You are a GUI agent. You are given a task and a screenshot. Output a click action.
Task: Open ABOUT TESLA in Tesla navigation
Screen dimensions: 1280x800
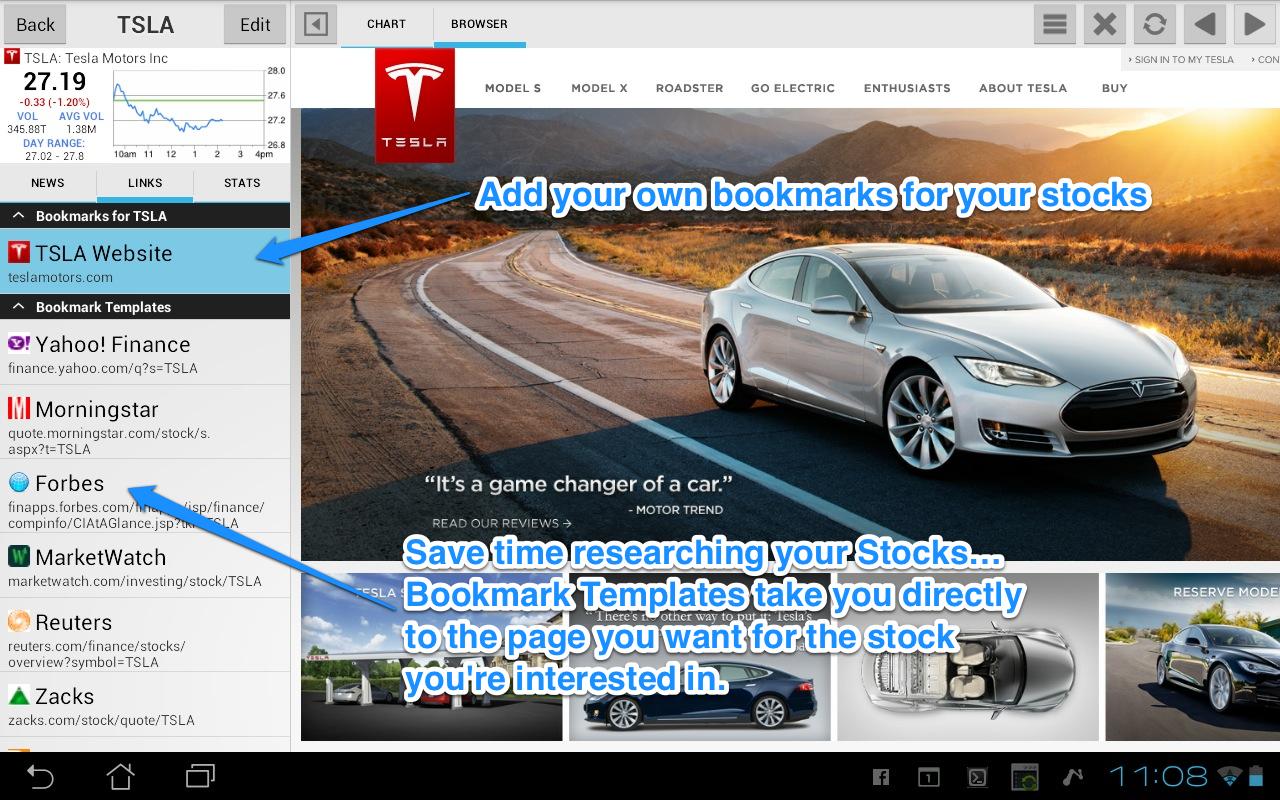(x=1023, y=88)
